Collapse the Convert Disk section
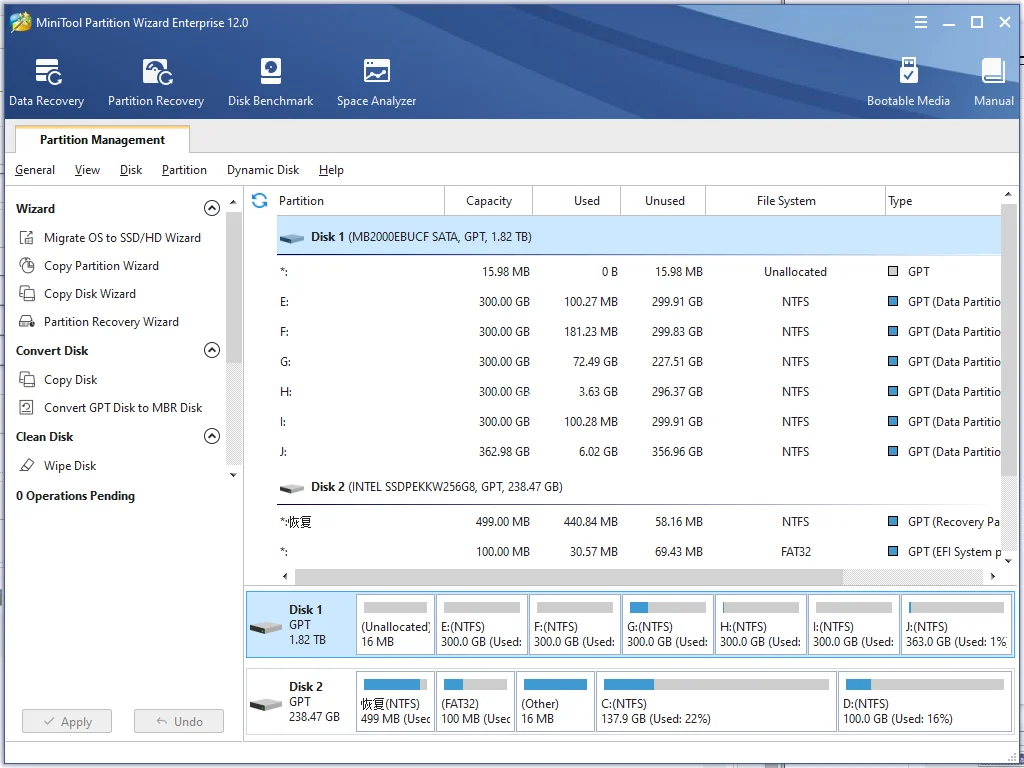This screenshot has width=1024, height=768. coord(211,350)
